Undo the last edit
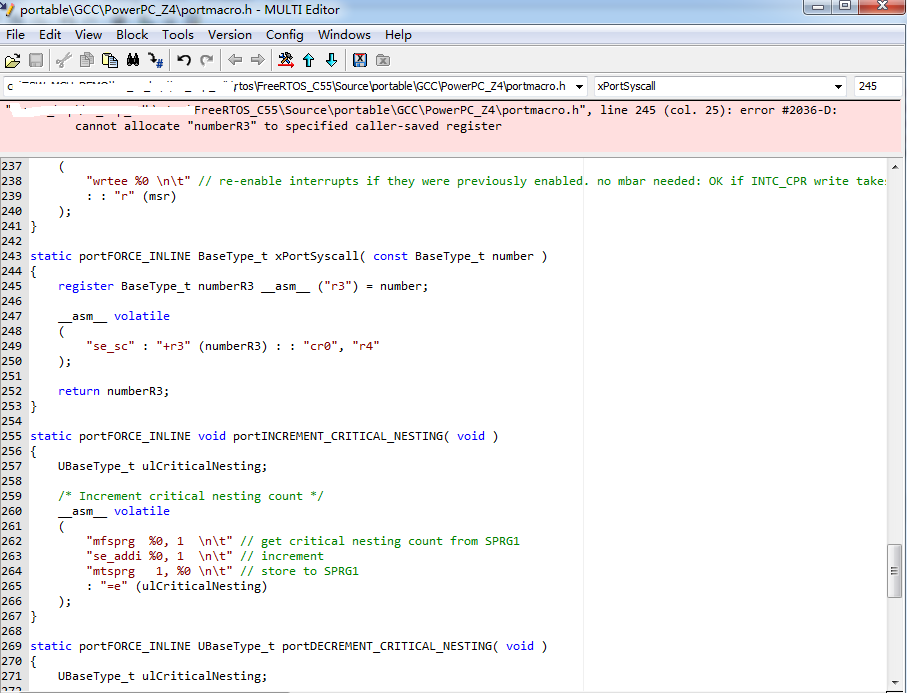The width and height of the screenshot is (907, 693). 184,60
